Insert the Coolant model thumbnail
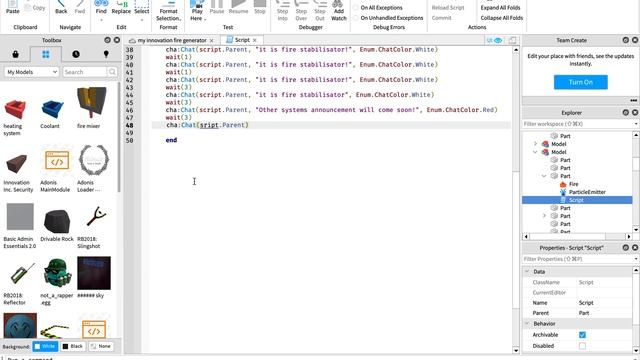Viewport: 640px width, 360px height. tap(53, 109)
